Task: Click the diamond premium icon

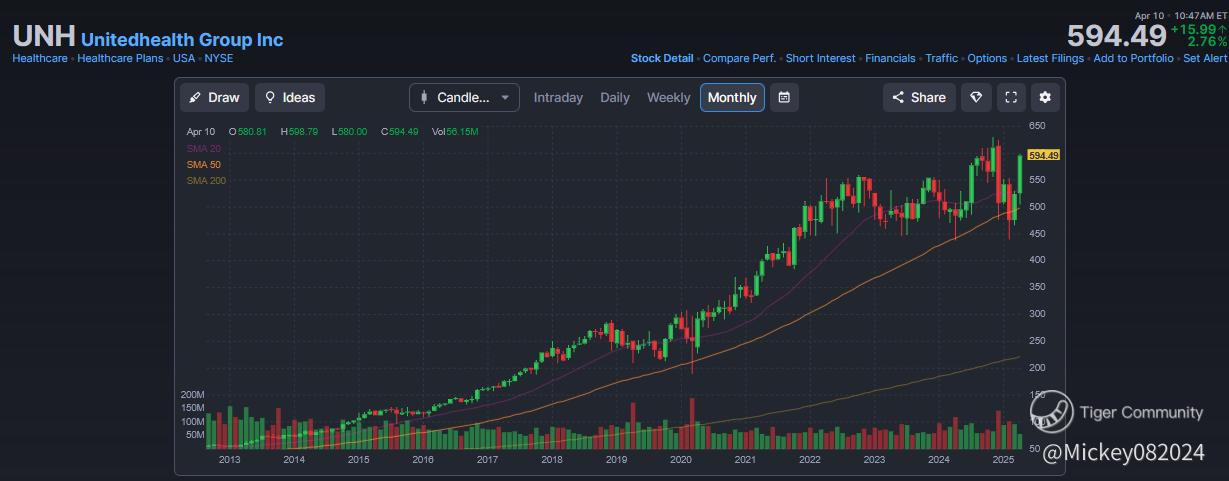Action: (977, 97)
